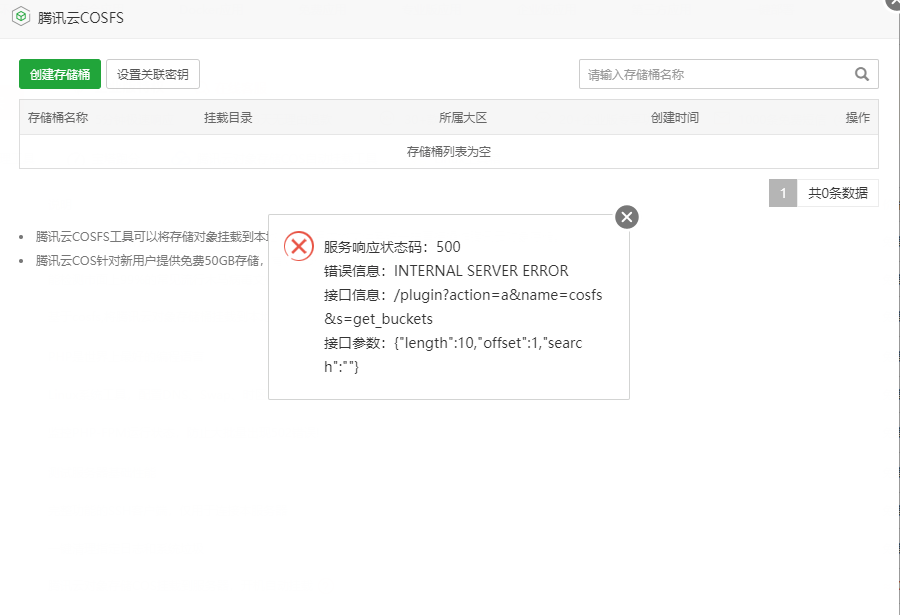900x615 pixels.
Task: Click the 免费50GB存储 bullet text
Action: [149, 261]
